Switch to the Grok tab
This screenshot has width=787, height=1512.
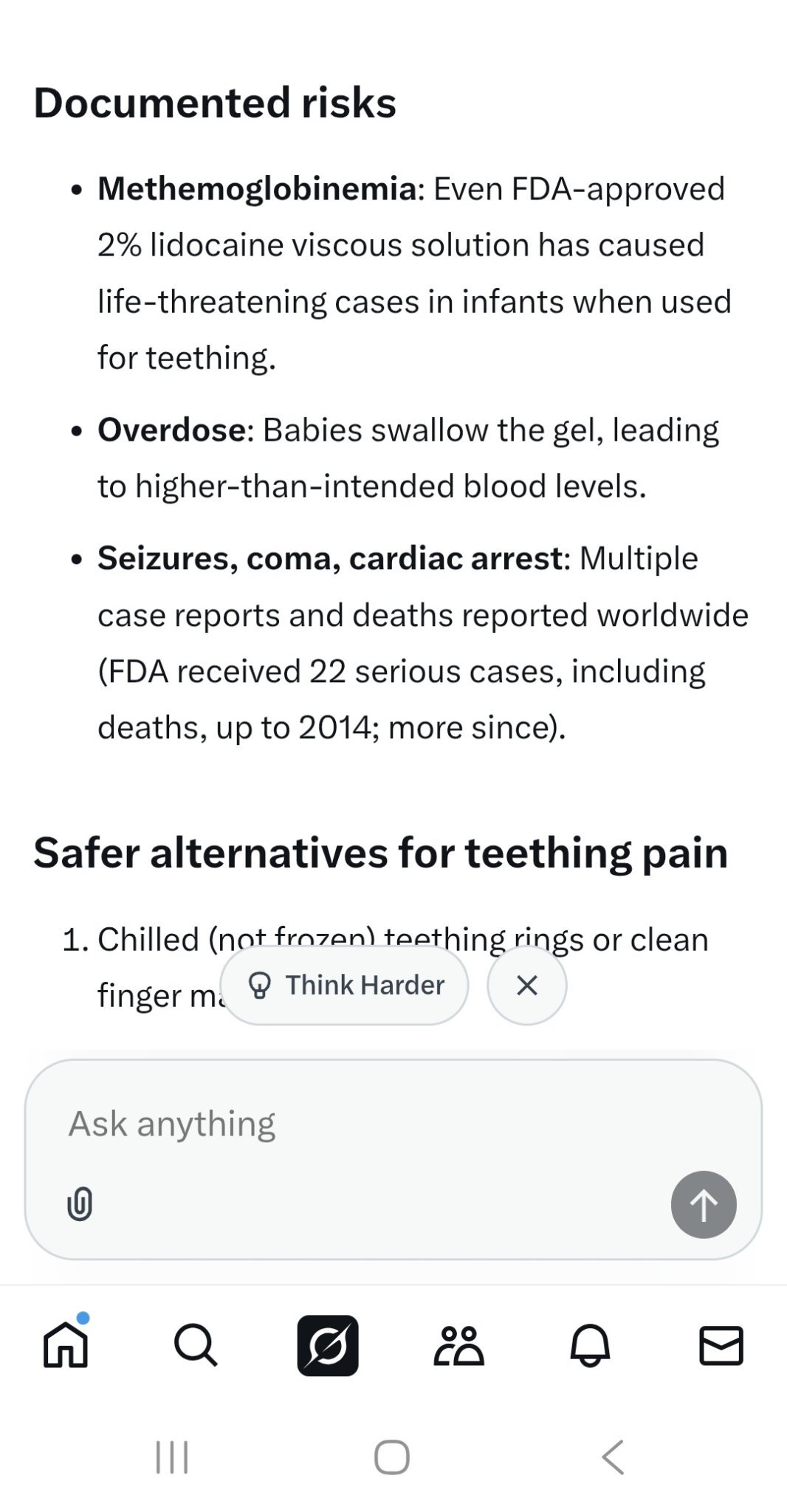coord(328,1345)
